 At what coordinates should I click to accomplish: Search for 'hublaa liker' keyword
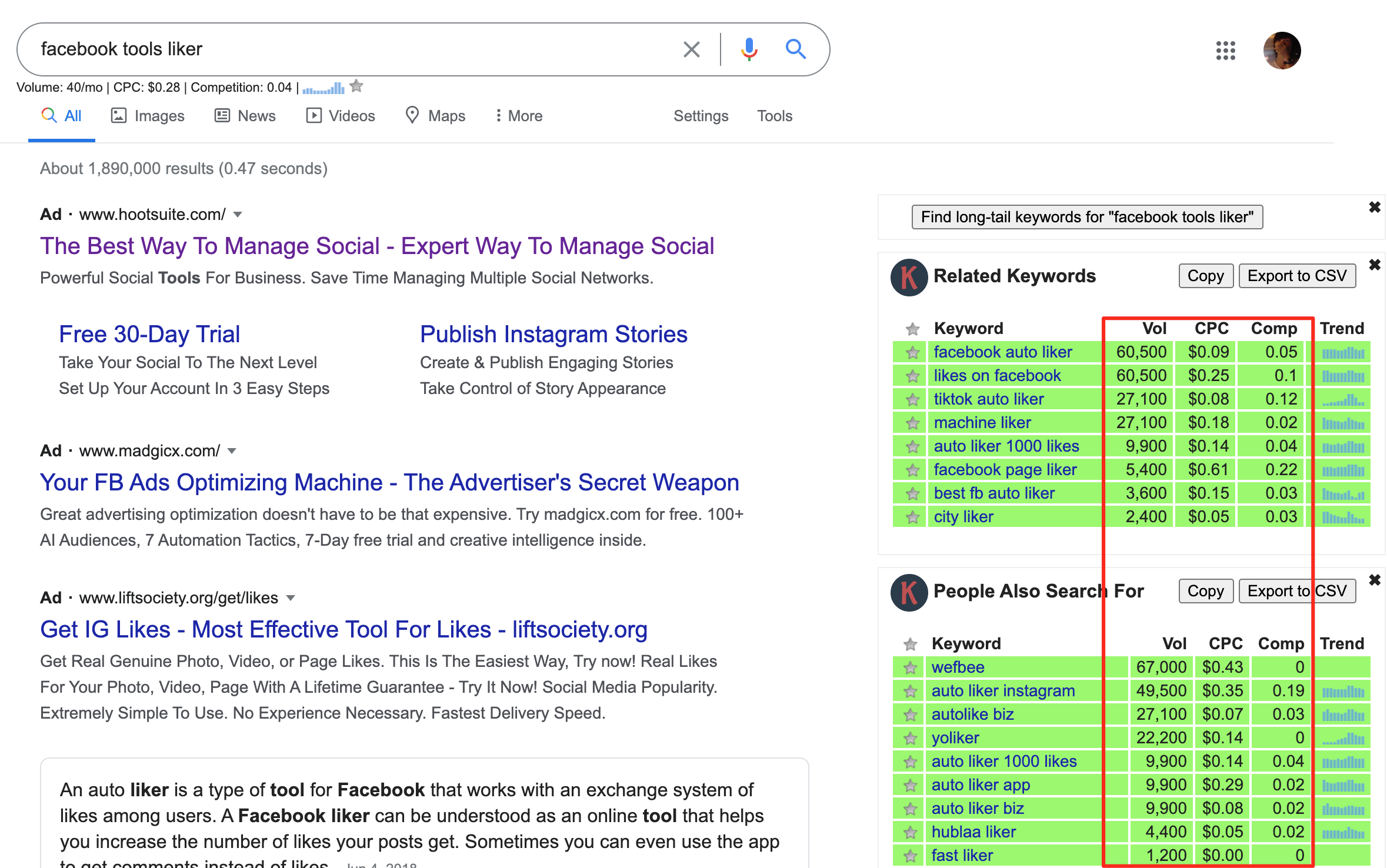[973, 832]
